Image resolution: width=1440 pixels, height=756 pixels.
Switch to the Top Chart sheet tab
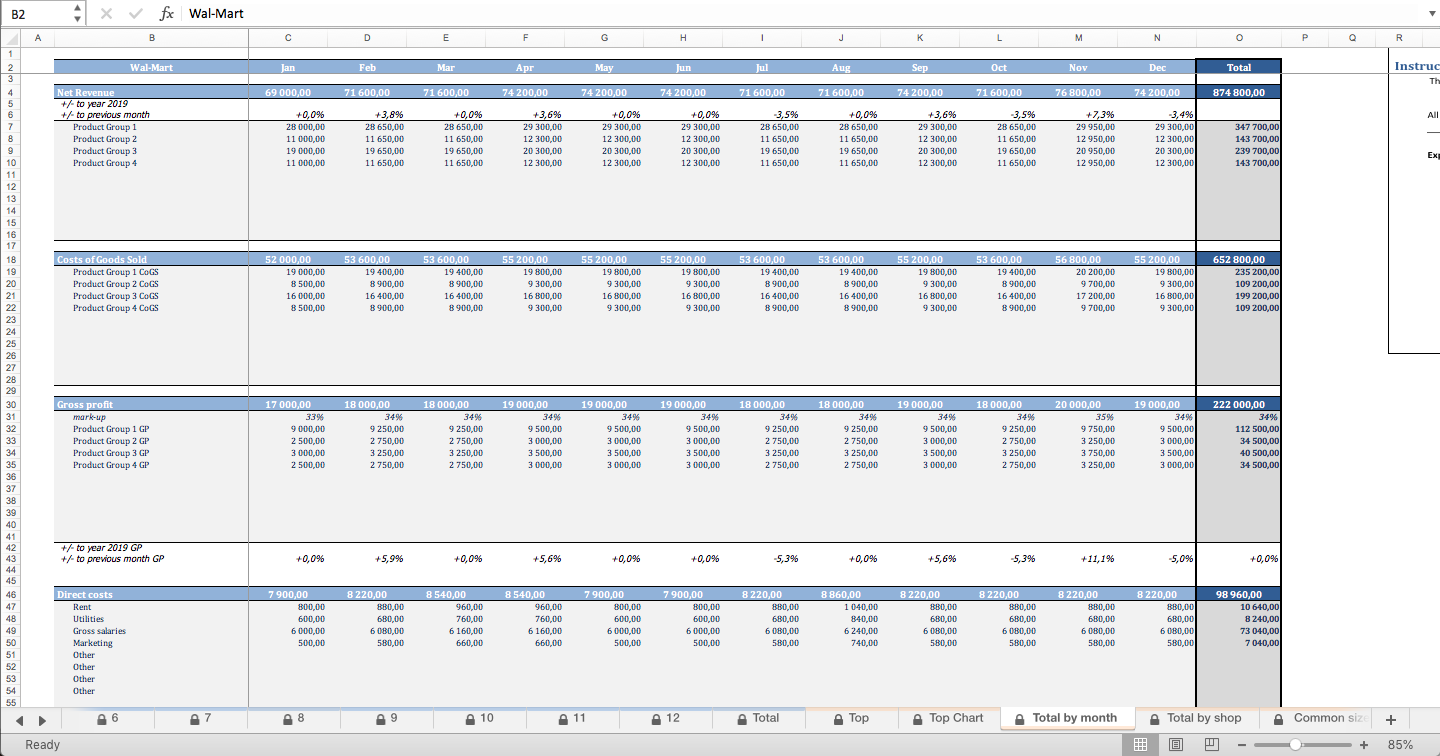tap(947, 718)
